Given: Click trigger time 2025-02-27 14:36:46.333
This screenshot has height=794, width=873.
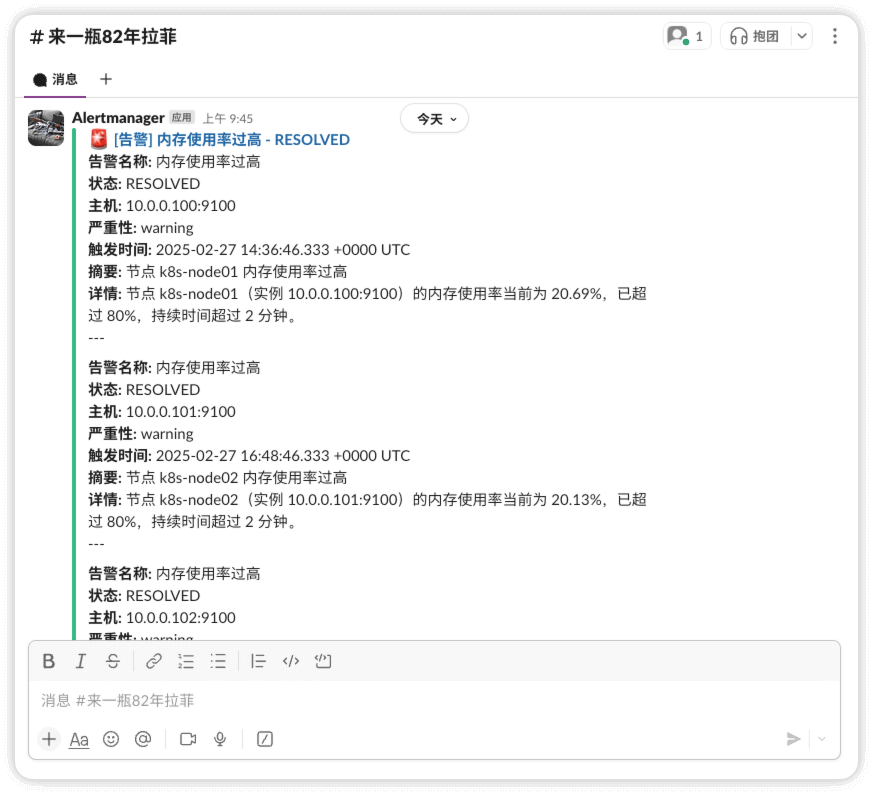Looking at the screenshot, I should [243, 250].
